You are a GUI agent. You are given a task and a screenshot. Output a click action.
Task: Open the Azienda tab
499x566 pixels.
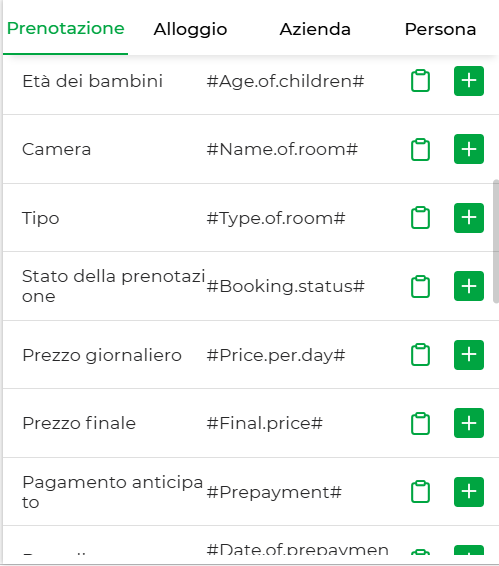(x=315, y=29)
